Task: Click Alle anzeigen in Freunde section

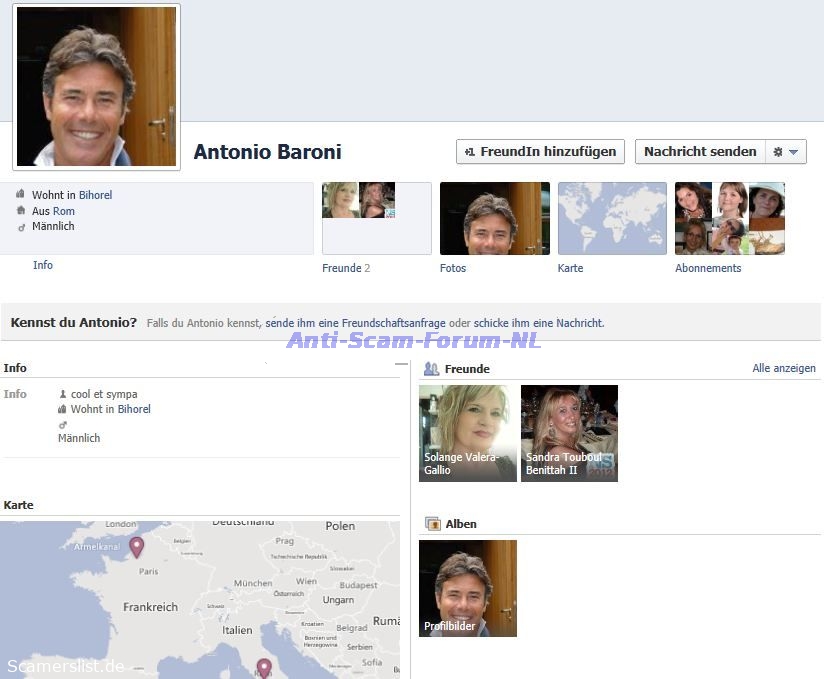Action: (784, 368)
